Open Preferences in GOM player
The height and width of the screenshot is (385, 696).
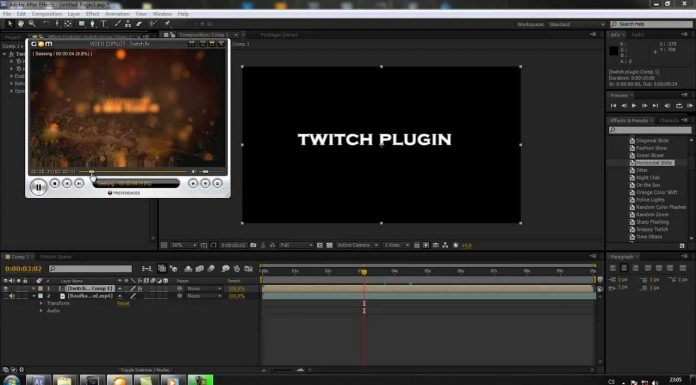(x=124, y=193)
